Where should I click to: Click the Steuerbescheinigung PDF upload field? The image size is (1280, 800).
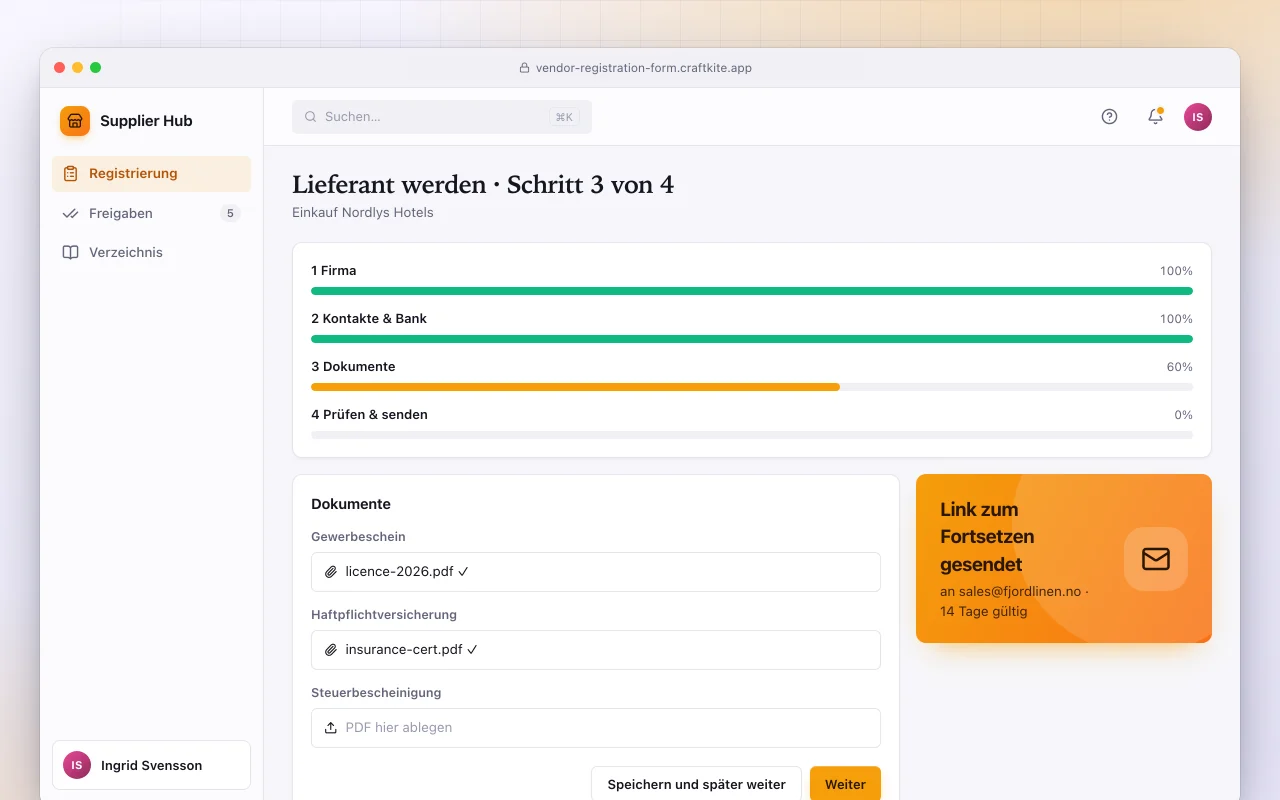596,728
